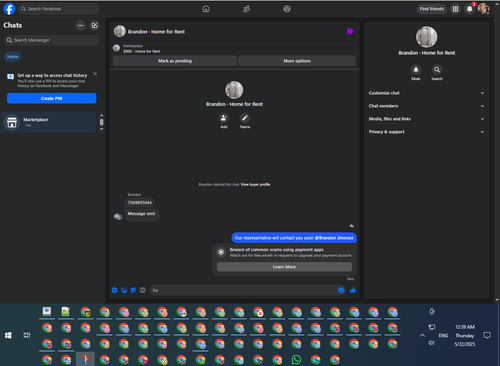Screen dimensions: 500x366
Task: Toggle the purple conversation information icon
Action: [350, 31]
